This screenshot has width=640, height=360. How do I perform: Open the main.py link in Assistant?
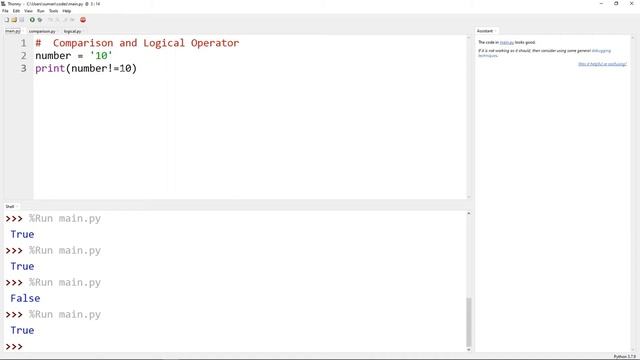pos(507,42)
